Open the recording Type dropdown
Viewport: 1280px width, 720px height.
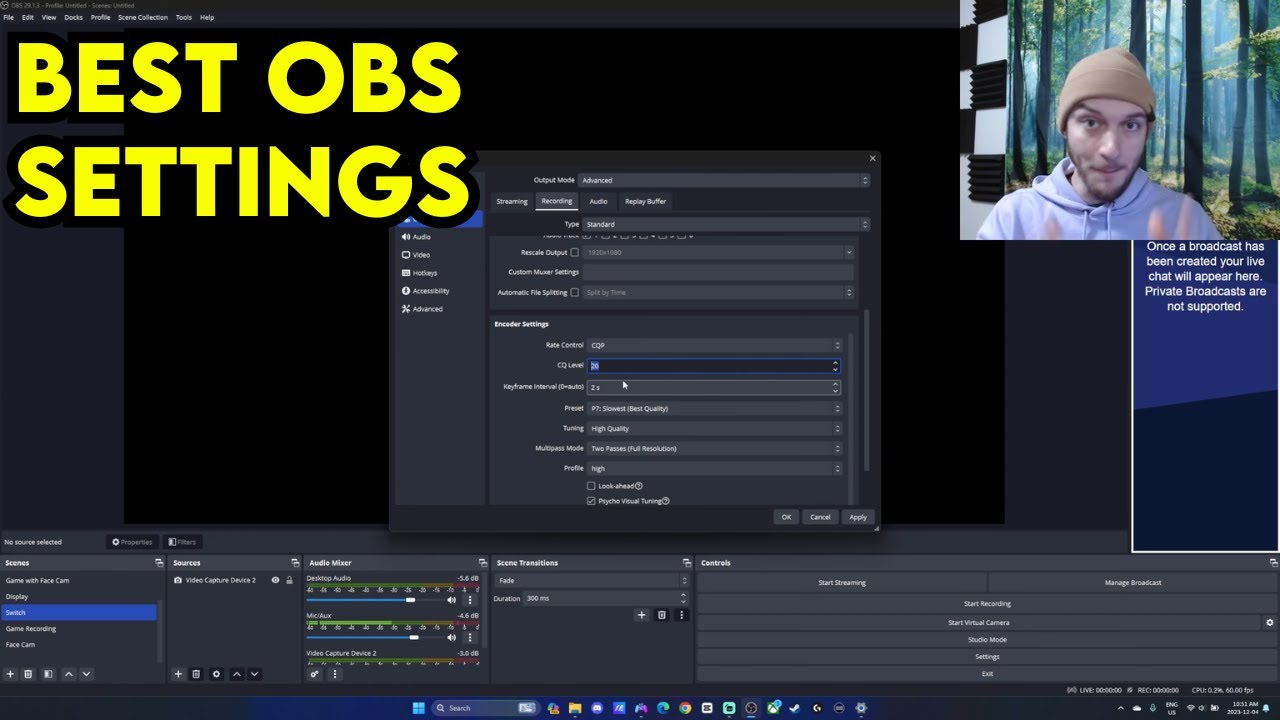(x=727, y=224)
